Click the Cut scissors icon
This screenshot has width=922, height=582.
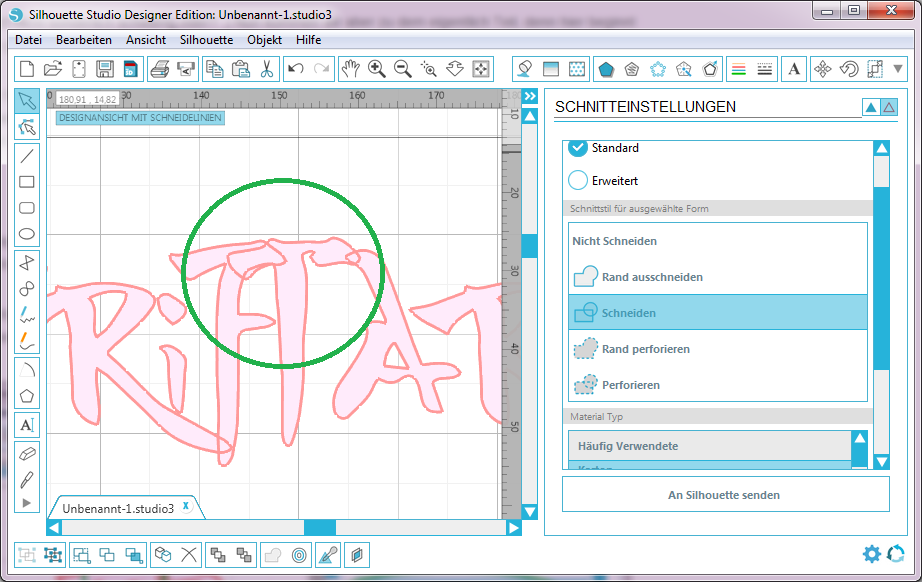pos(267,69)
